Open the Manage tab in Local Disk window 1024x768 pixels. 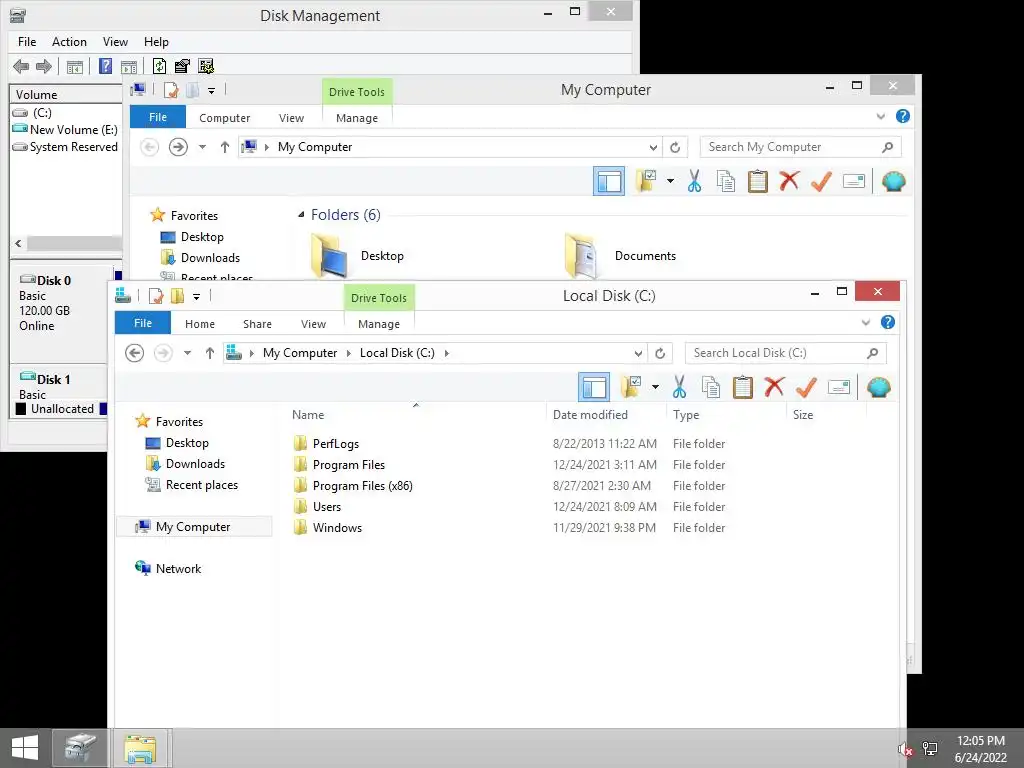click(379, 324)
